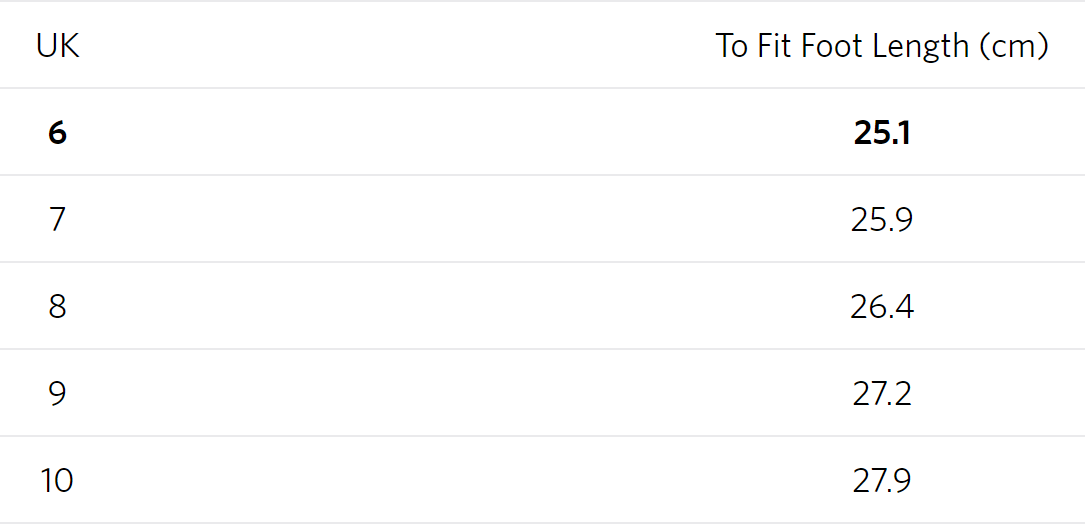Click the 25.9 foot length value

pos(881,220)
